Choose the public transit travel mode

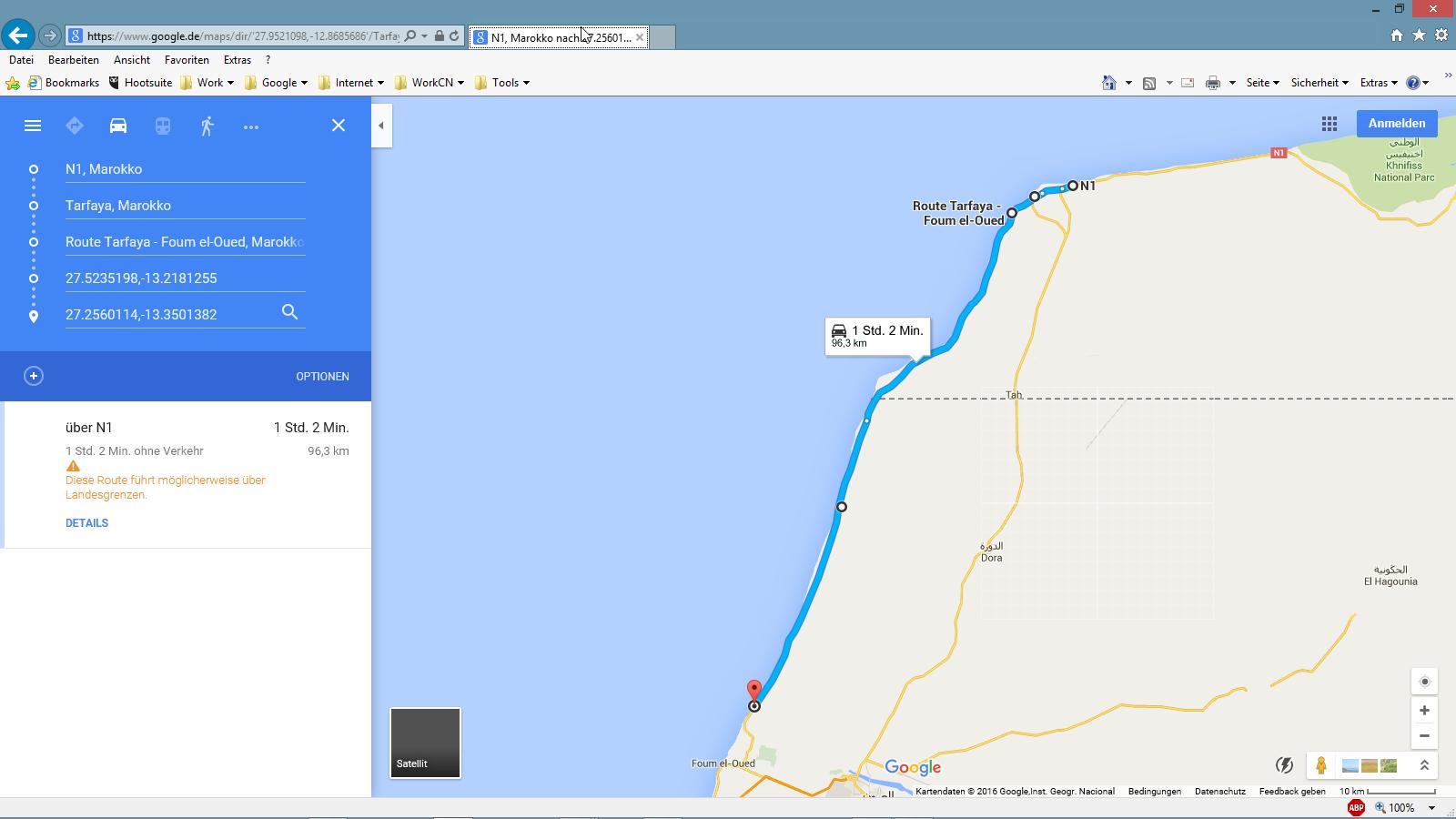click(x=163, y=126)
